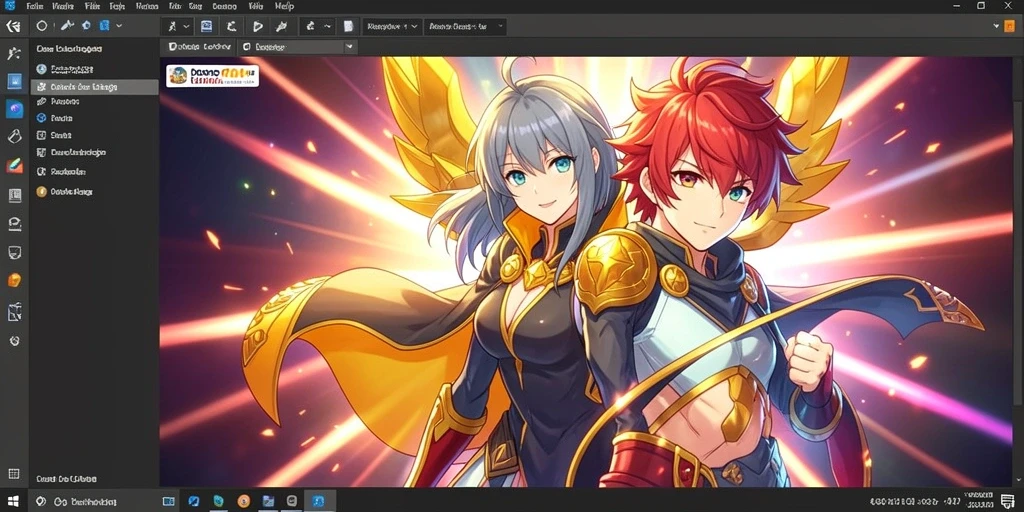Click the play triangle icon in toolbar
The width and height of the screenshot is (1024, 512).
pos(258,27)
